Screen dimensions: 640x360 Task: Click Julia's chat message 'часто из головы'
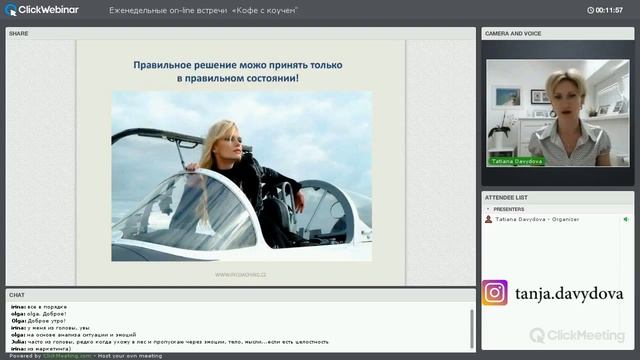[170, 342]
